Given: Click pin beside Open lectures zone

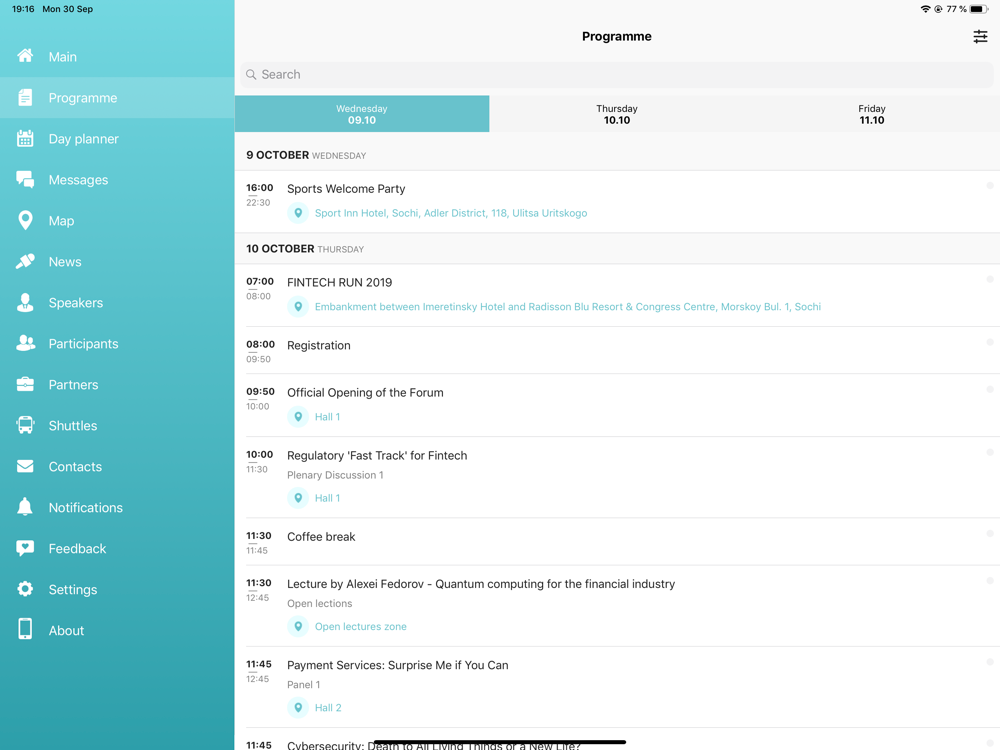Looking at the screenshot, I should [x=298, y=627].
